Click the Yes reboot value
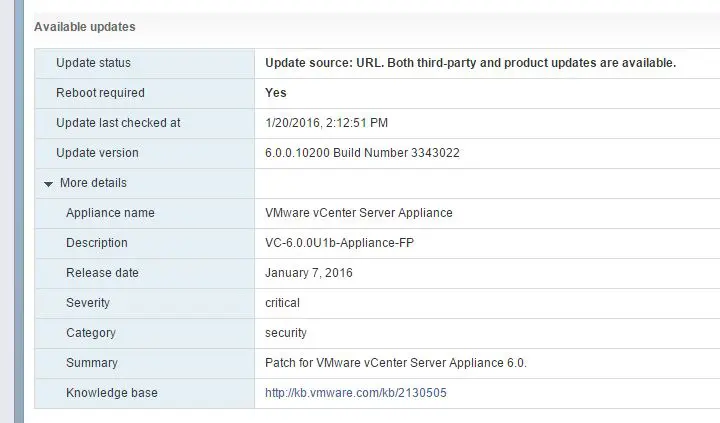This screenshot has height=423, width=720. (276, 93)
